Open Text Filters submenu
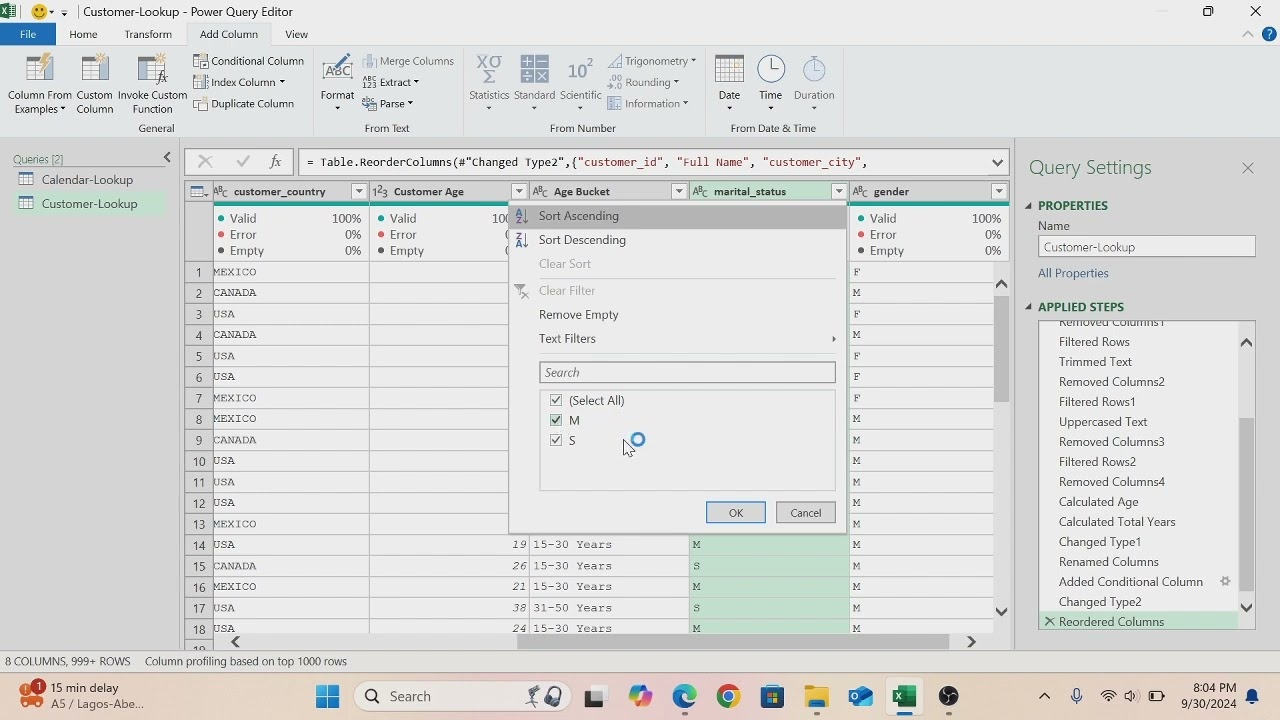1280x720 pixels. pos(678,339)
